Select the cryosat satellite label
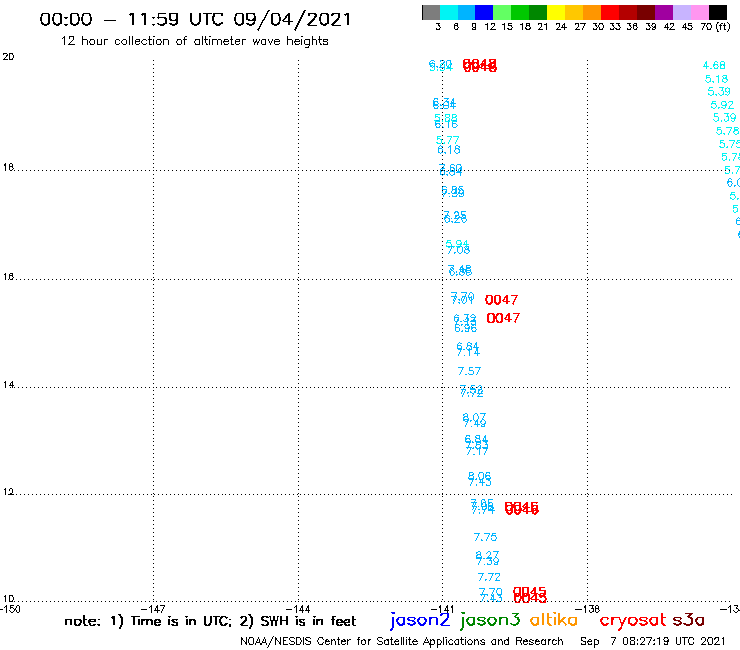The image size is (740, 650). coord(633,621)
